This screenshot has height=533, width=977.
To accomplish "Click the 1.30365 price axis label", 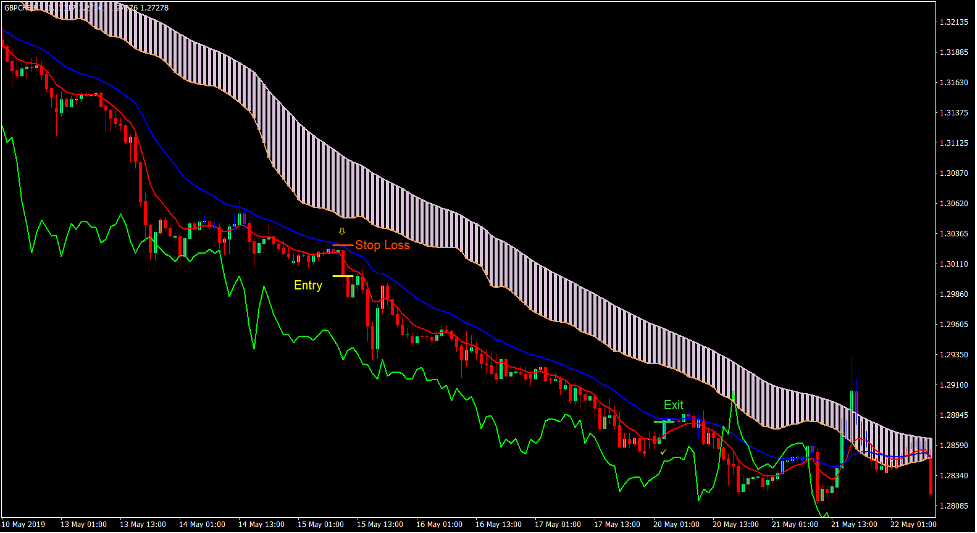I will 954,234.
